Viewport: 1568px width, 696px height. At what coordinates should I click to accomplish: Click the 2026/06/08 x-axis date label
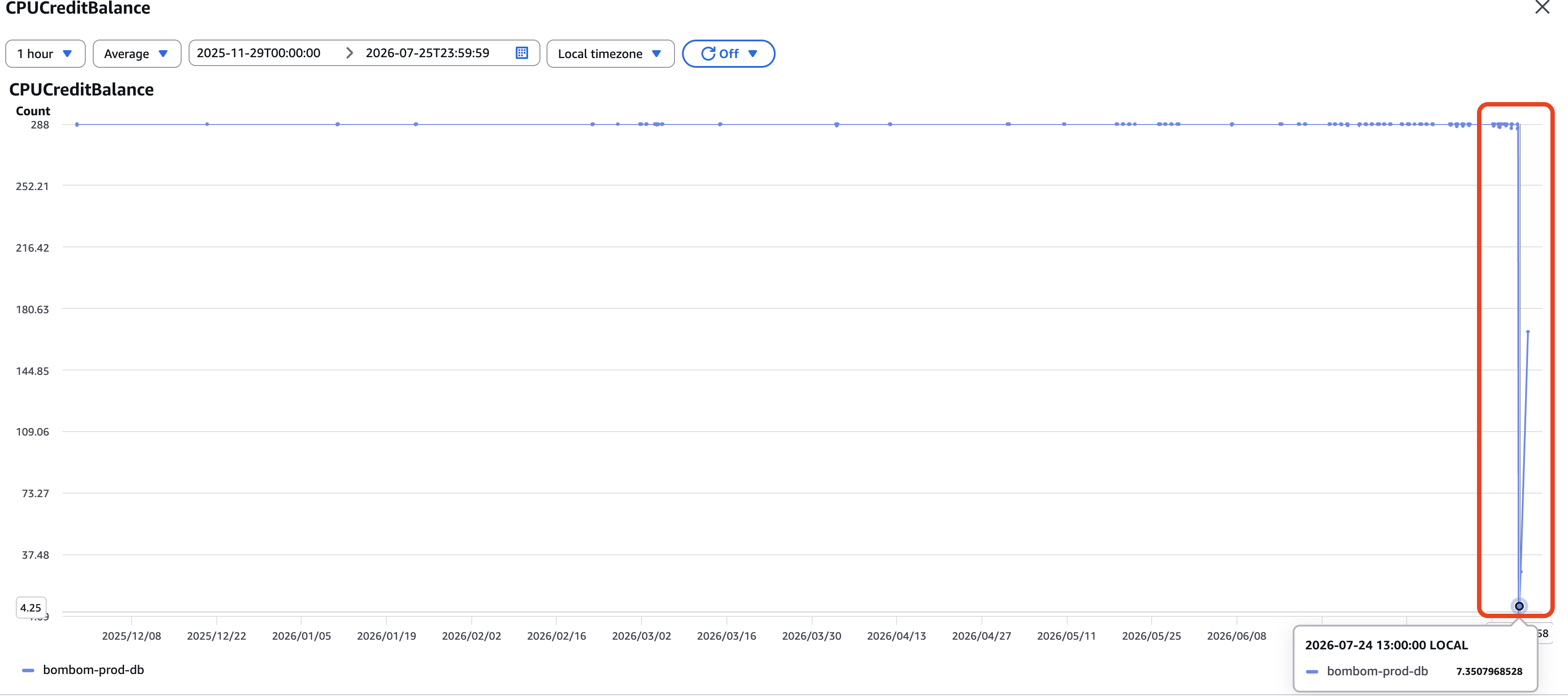pos(1237,636)
